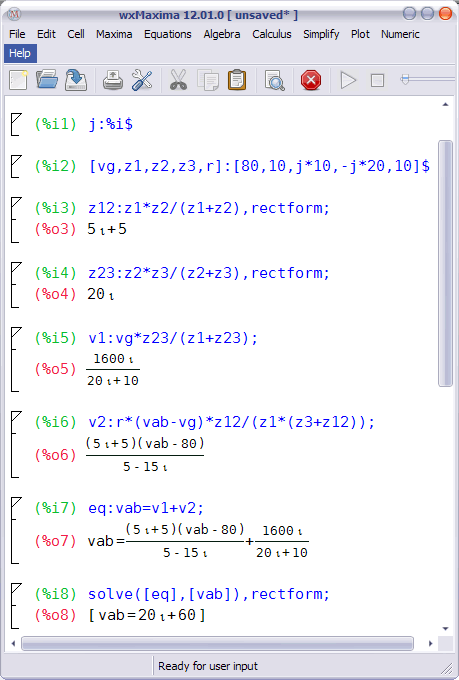Open the Numeric menu
The height and width of the screenshot is (680, 459).
400,34
